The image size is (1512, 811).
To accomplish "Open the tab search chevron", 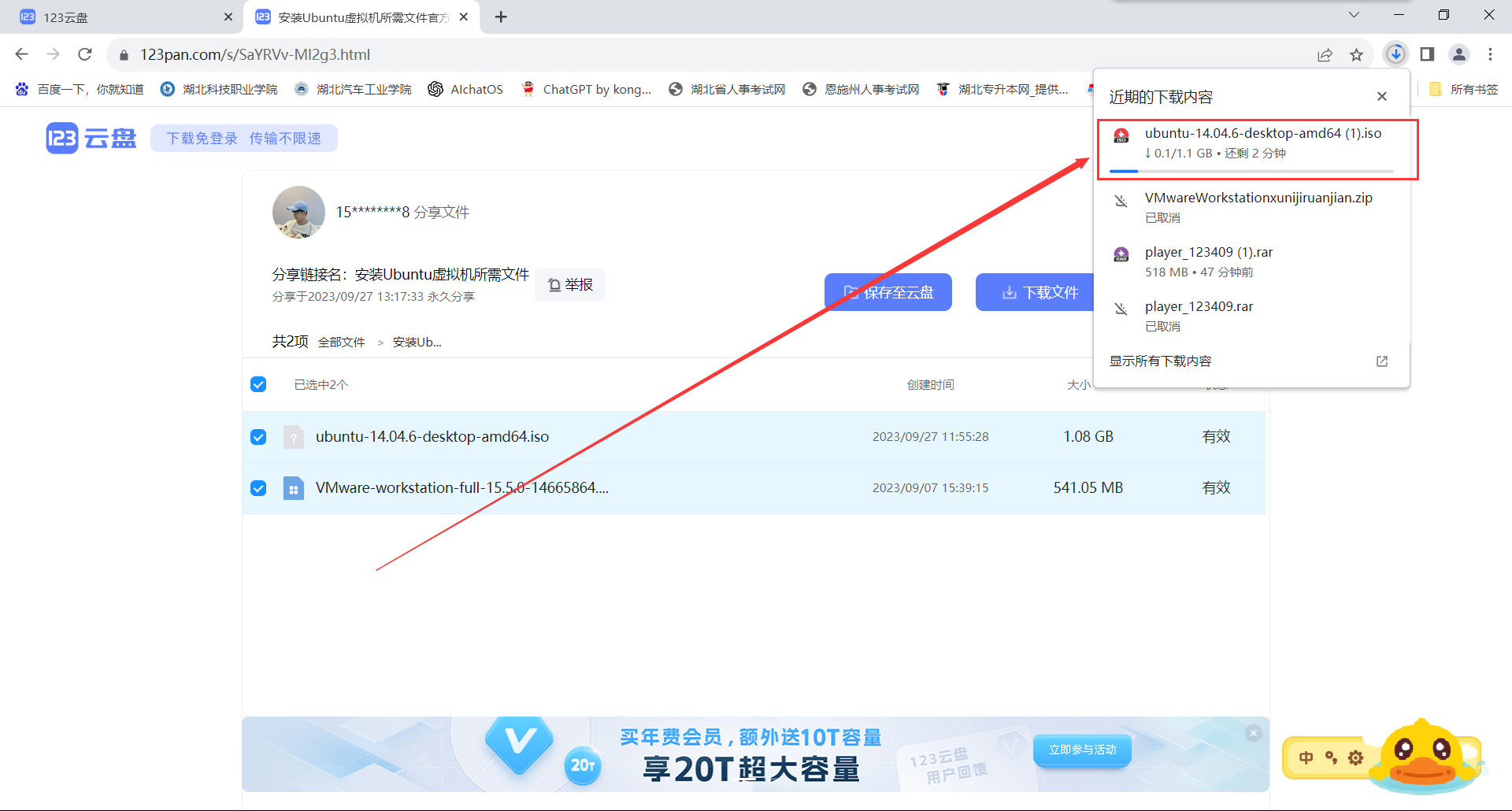I will point(1354,15).
